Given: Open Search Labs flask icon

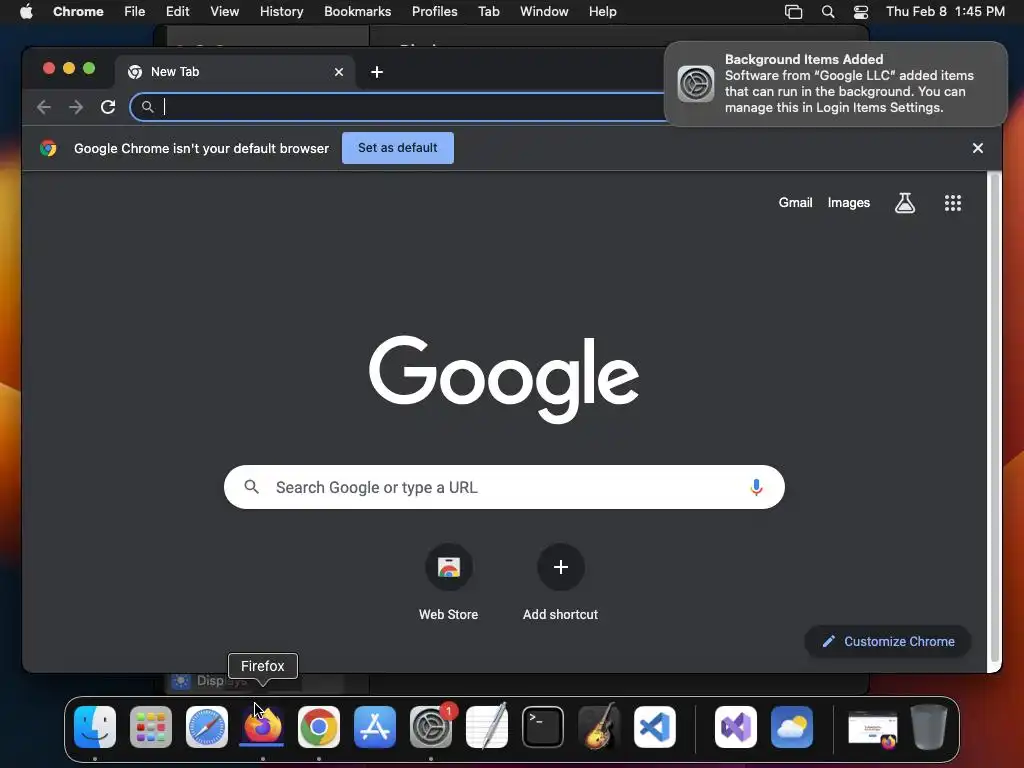Looking at the screenshot, I should [x=904, y=203].
